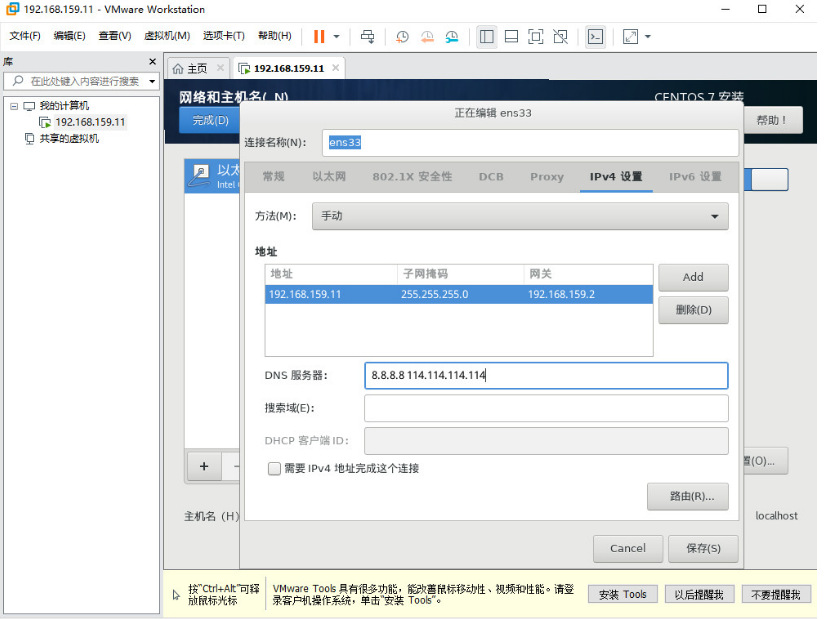
Task: Toggle the network connection on/off switch
Action: [766, 179]
